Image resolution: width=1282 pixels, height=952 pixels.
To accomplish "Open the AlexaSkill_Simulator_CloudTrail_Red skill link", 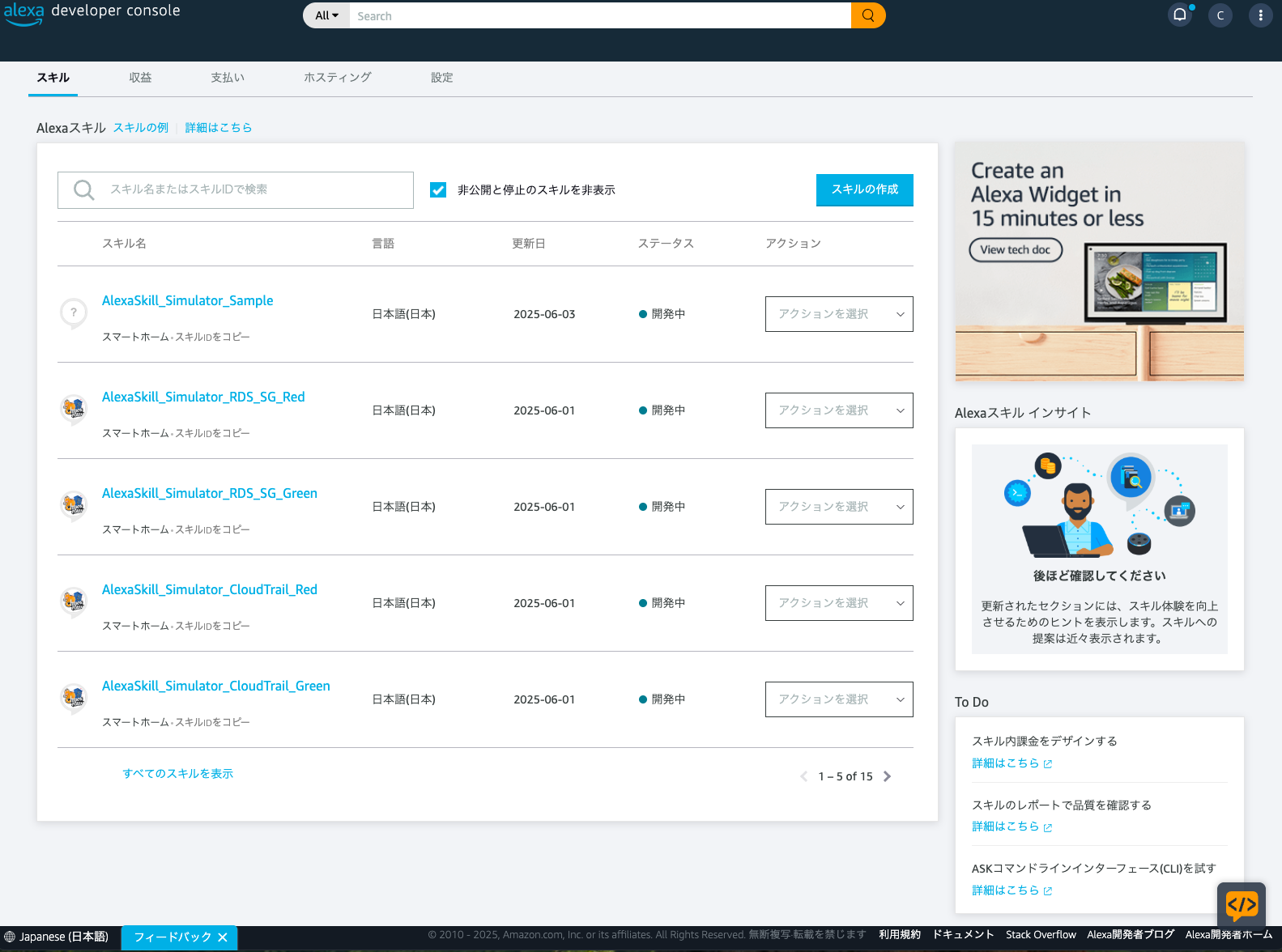I will click(x=209, y=589).
